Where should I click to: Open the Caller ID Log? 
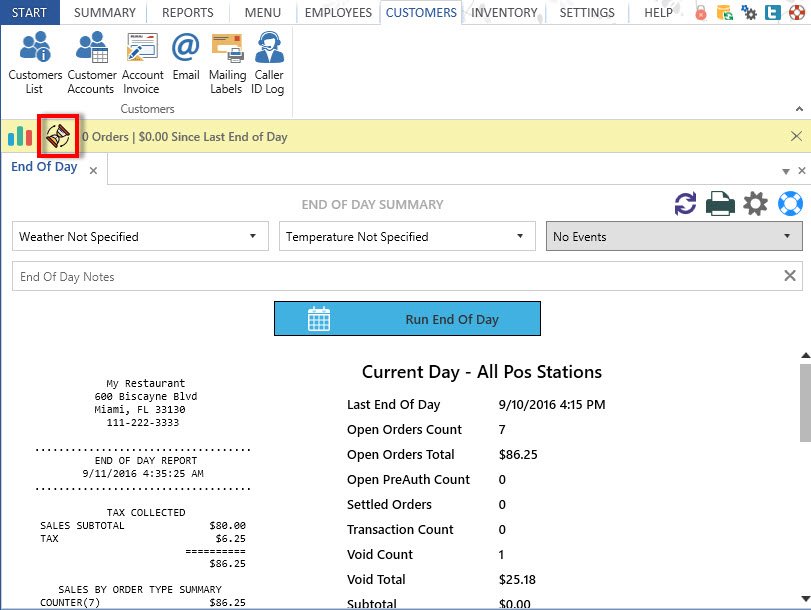pos(268,62)
